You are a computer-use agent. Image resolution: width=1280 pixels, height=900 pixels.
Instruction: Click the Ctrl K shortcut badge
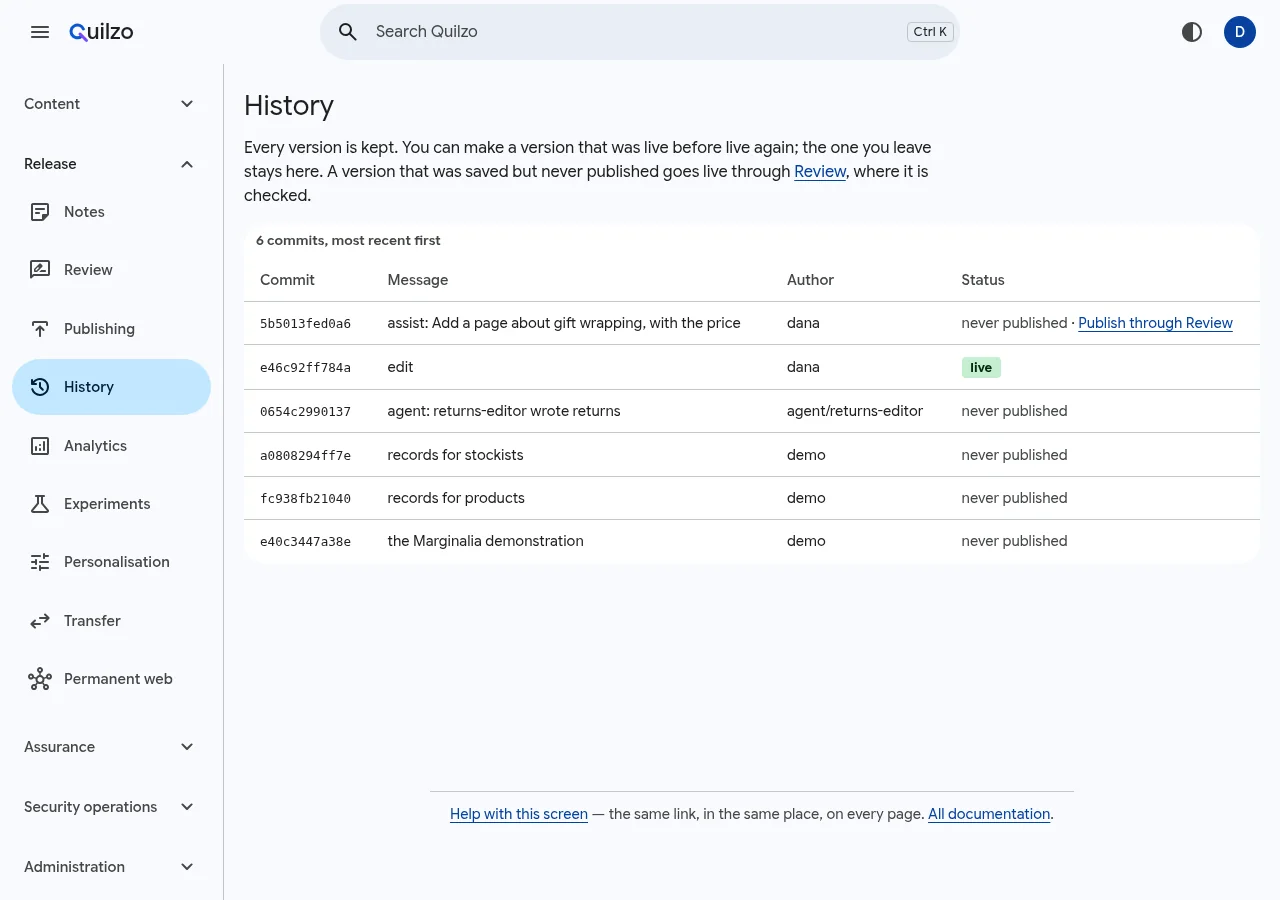pos(930,32)
